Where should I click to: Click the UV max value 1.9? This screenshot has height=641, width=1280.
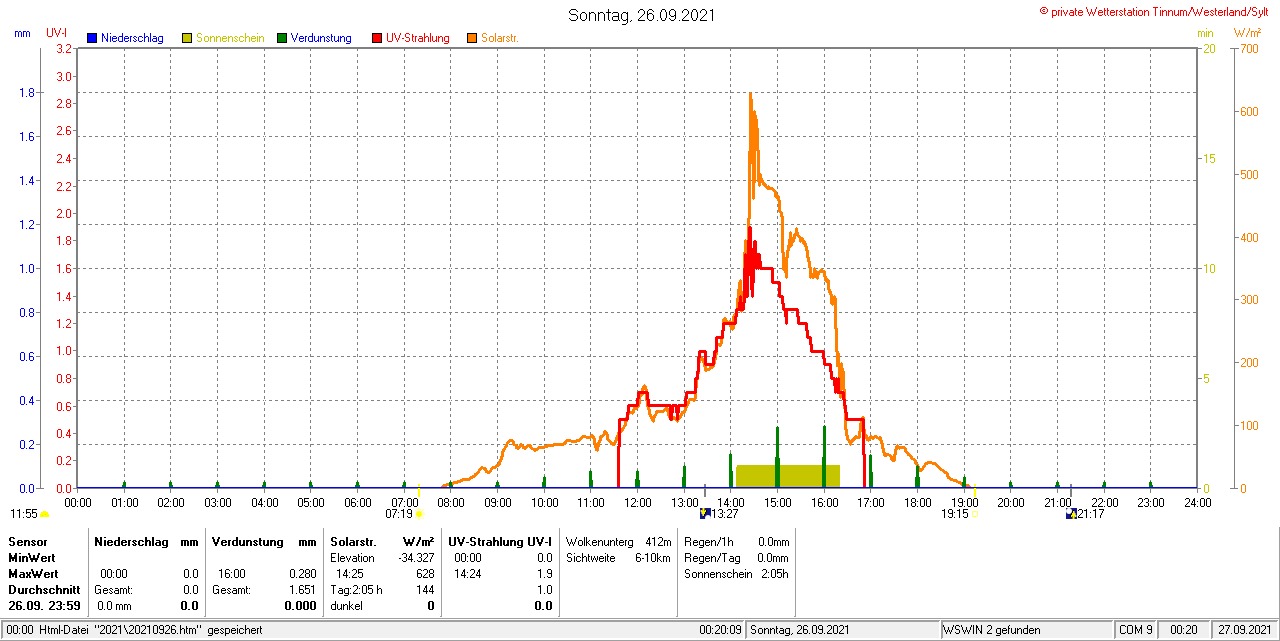click(x=545, y=574)
